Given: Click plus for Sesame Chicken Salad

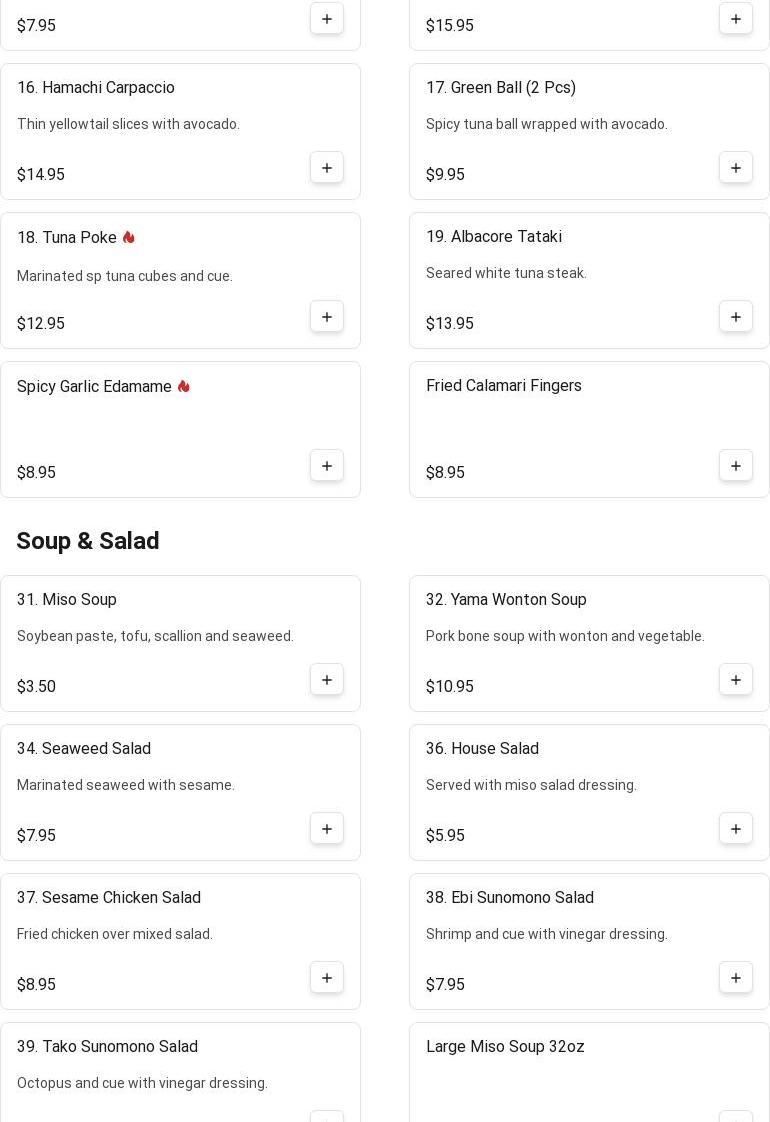Looking at the screenshot, I should (x=327, y=978).
